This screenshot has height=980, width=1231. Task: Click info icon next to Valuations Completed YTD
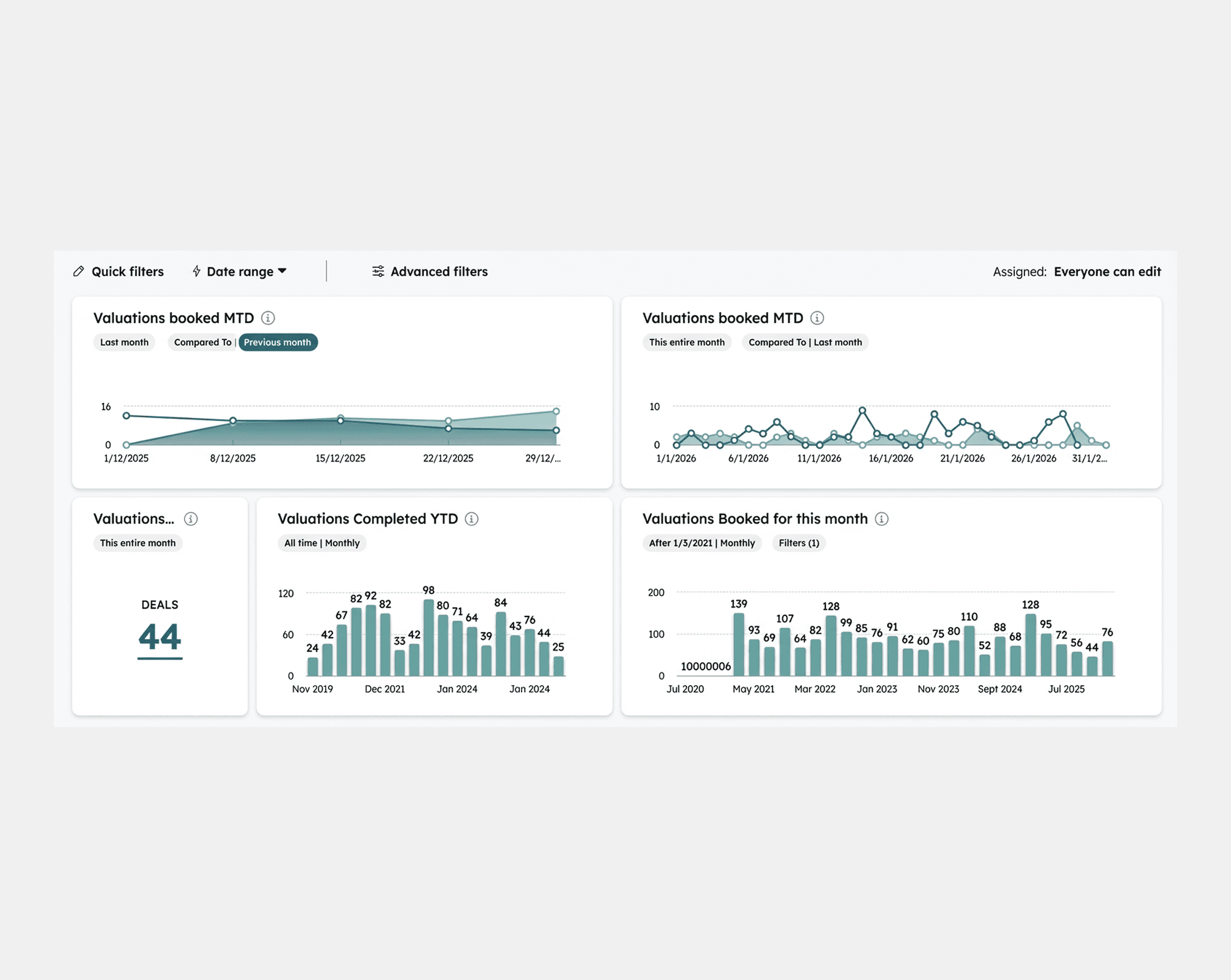[472, 519]
